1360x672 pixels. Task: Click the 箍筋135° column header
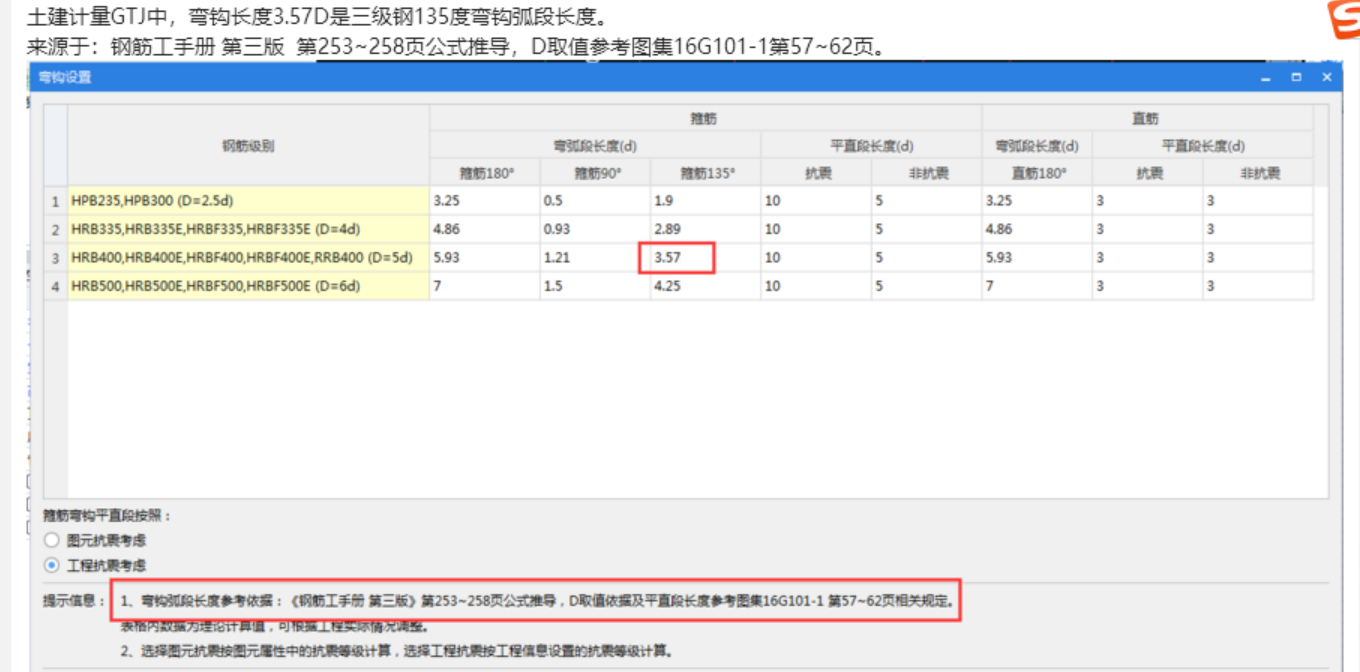pos(705,173)
